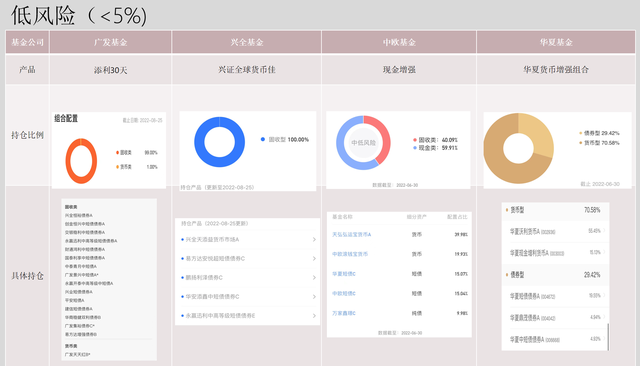Click the 添利30天 product cell

(110, 70)
